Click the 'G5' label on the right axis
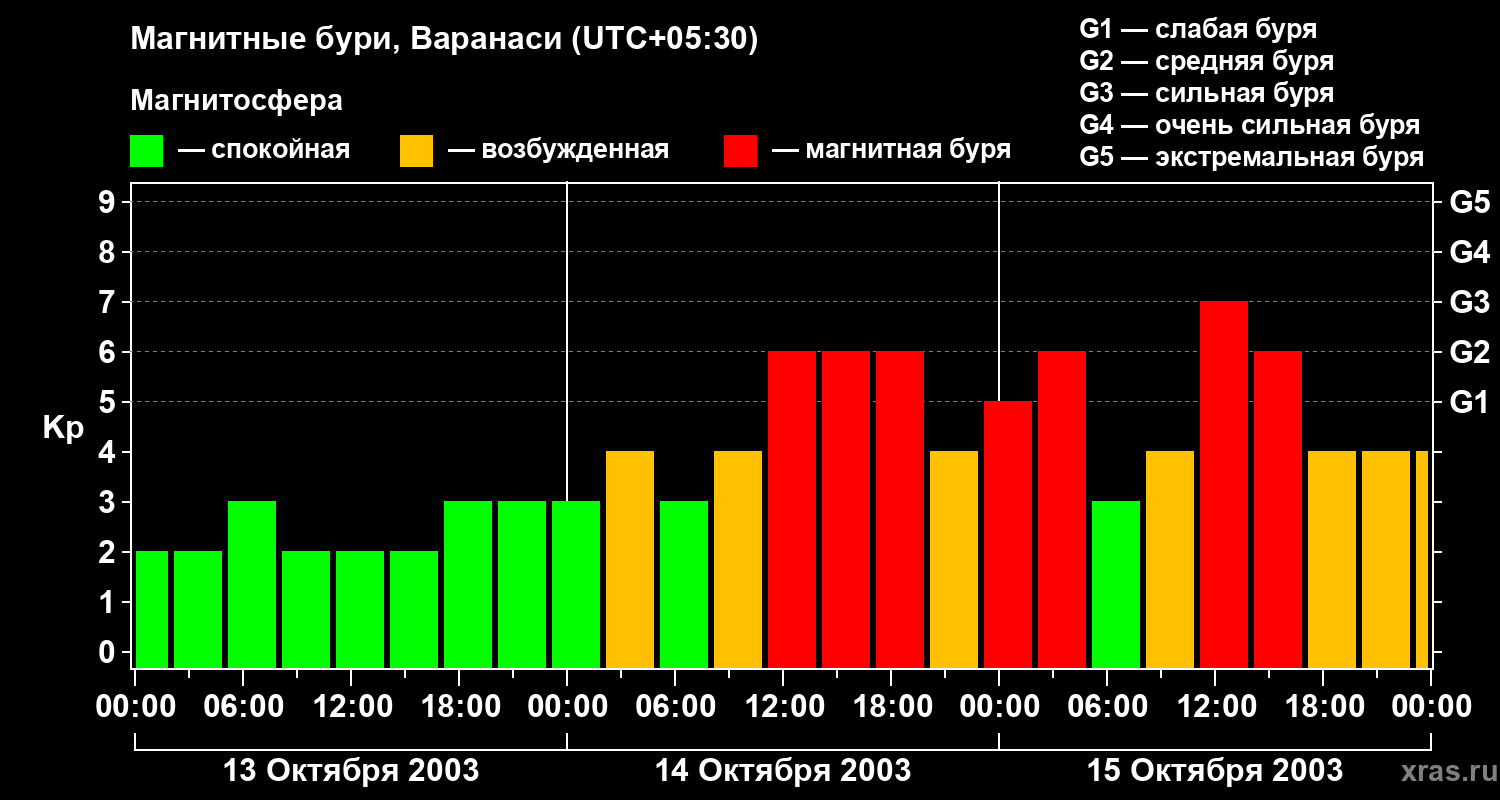Image resolution: width=1500 pixels, height=800 pixels. pos(1469,202)
